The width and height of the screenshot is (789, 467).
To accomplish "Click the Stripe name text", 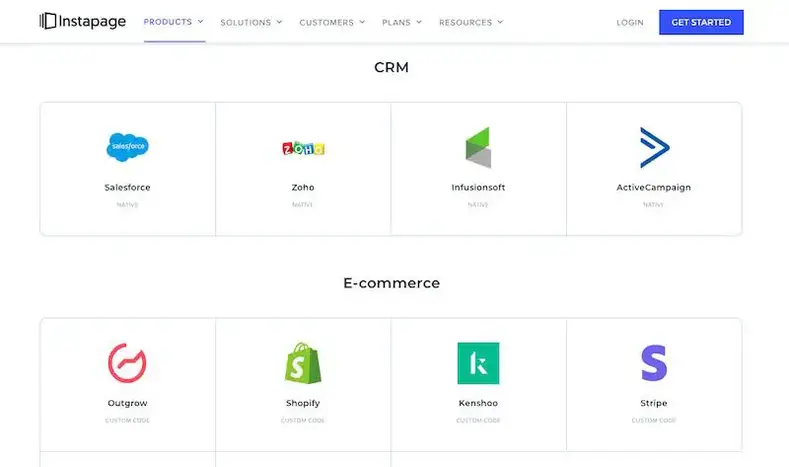I will tap(654, 403).
